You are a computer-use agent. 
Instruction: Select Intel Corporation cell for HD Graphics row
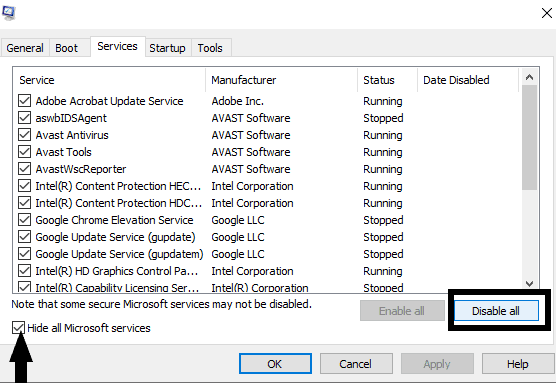tap(252, 271)
